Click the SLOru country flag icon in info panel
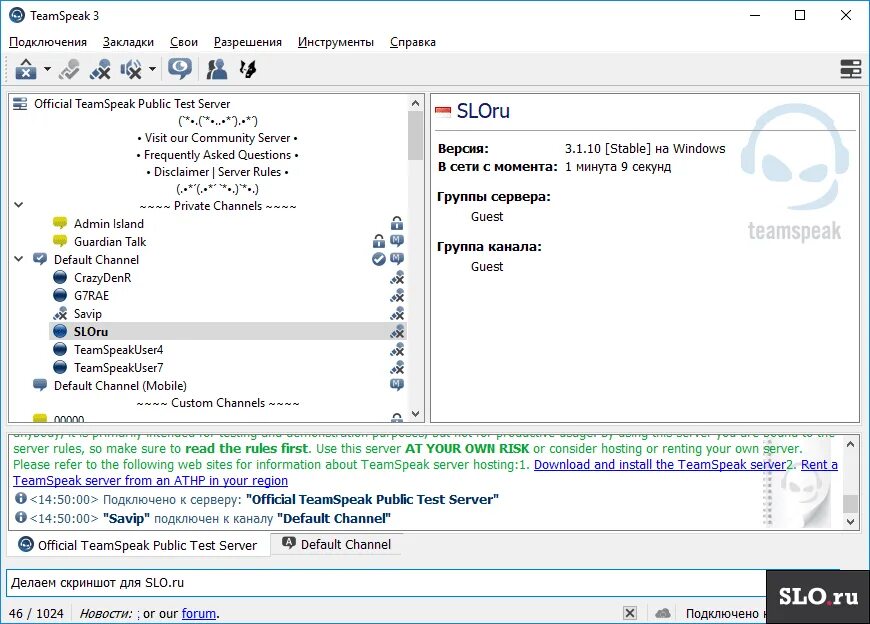 (443, 112)
